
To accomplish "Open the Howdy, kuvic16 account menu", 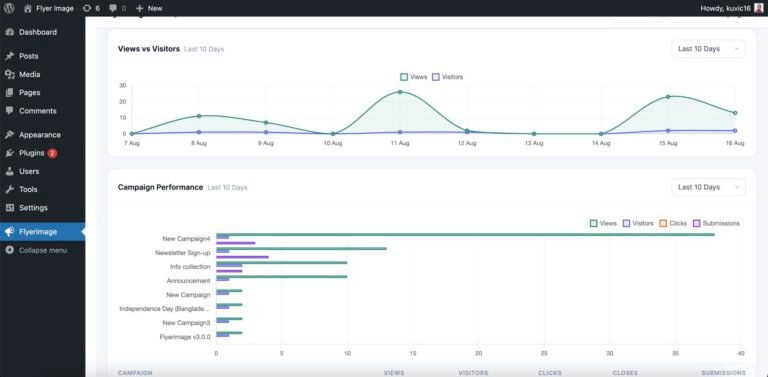I will tap(731, 8).
